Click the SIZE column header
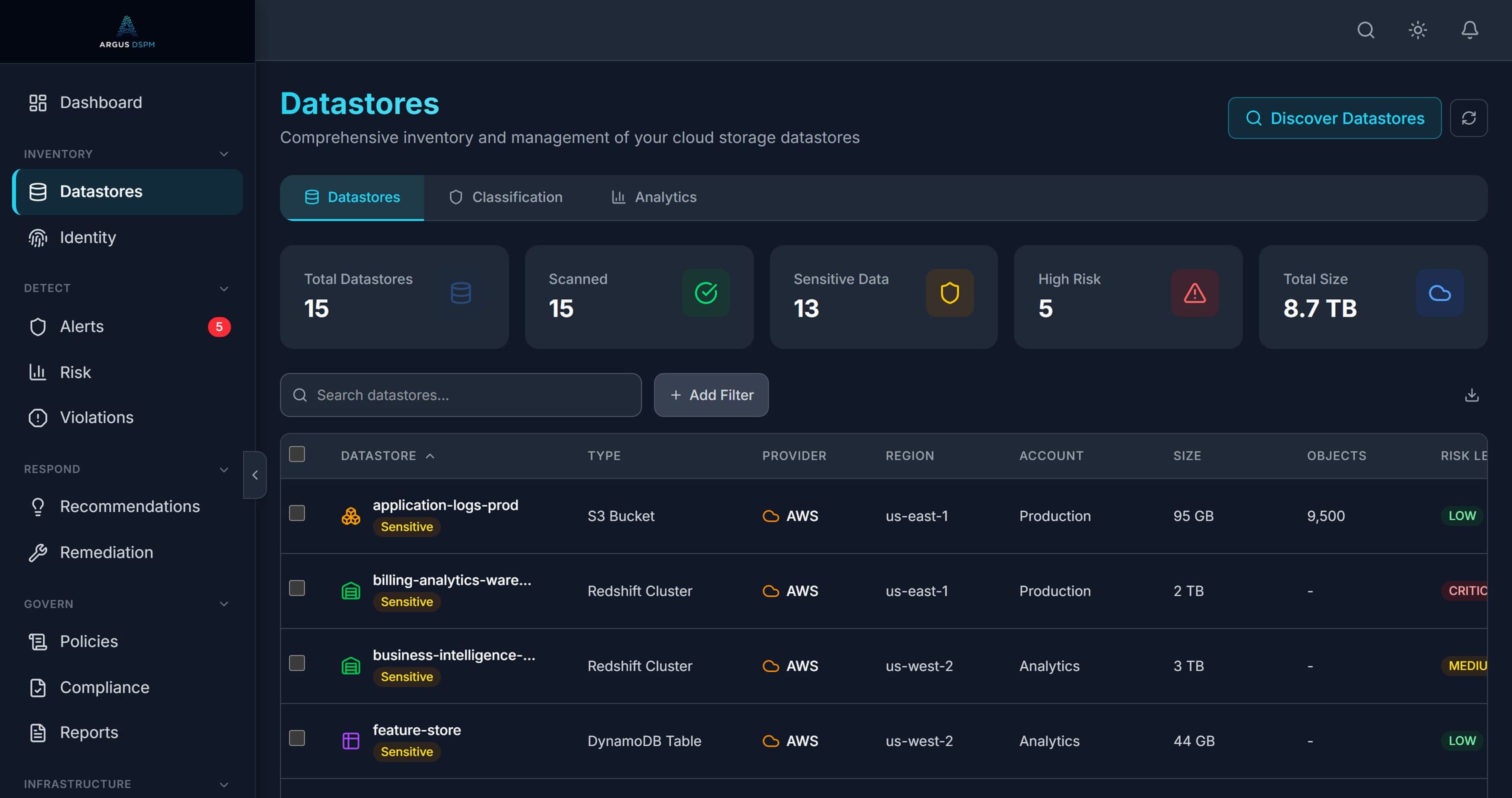 (1187, 456)
